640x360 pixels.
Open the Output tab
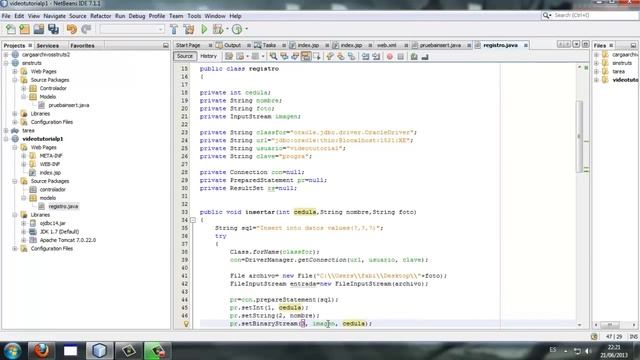(x=232, y=45)
